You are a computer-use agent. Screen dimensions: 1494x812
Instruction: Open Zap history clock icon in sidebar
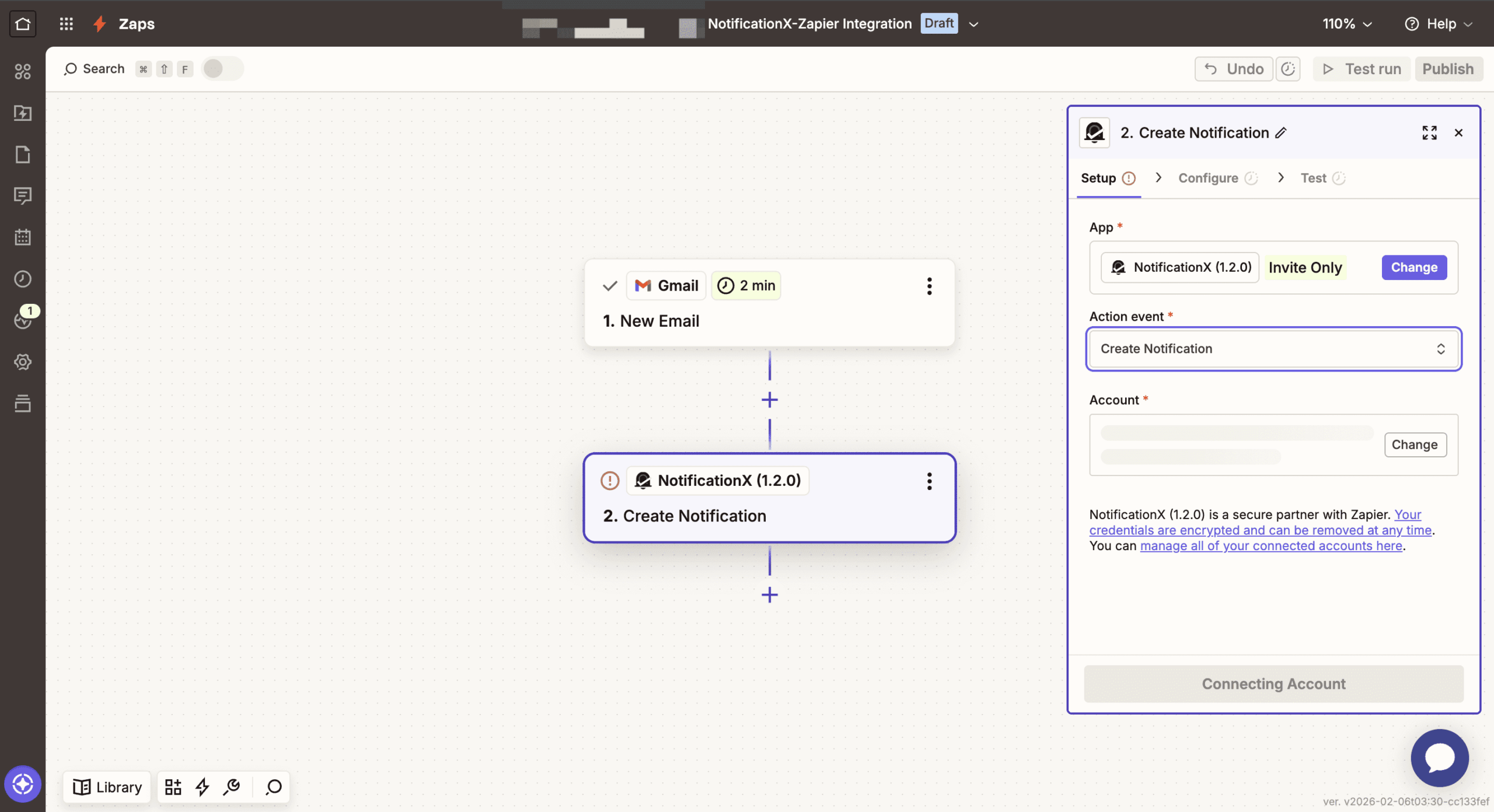(23, 279)
